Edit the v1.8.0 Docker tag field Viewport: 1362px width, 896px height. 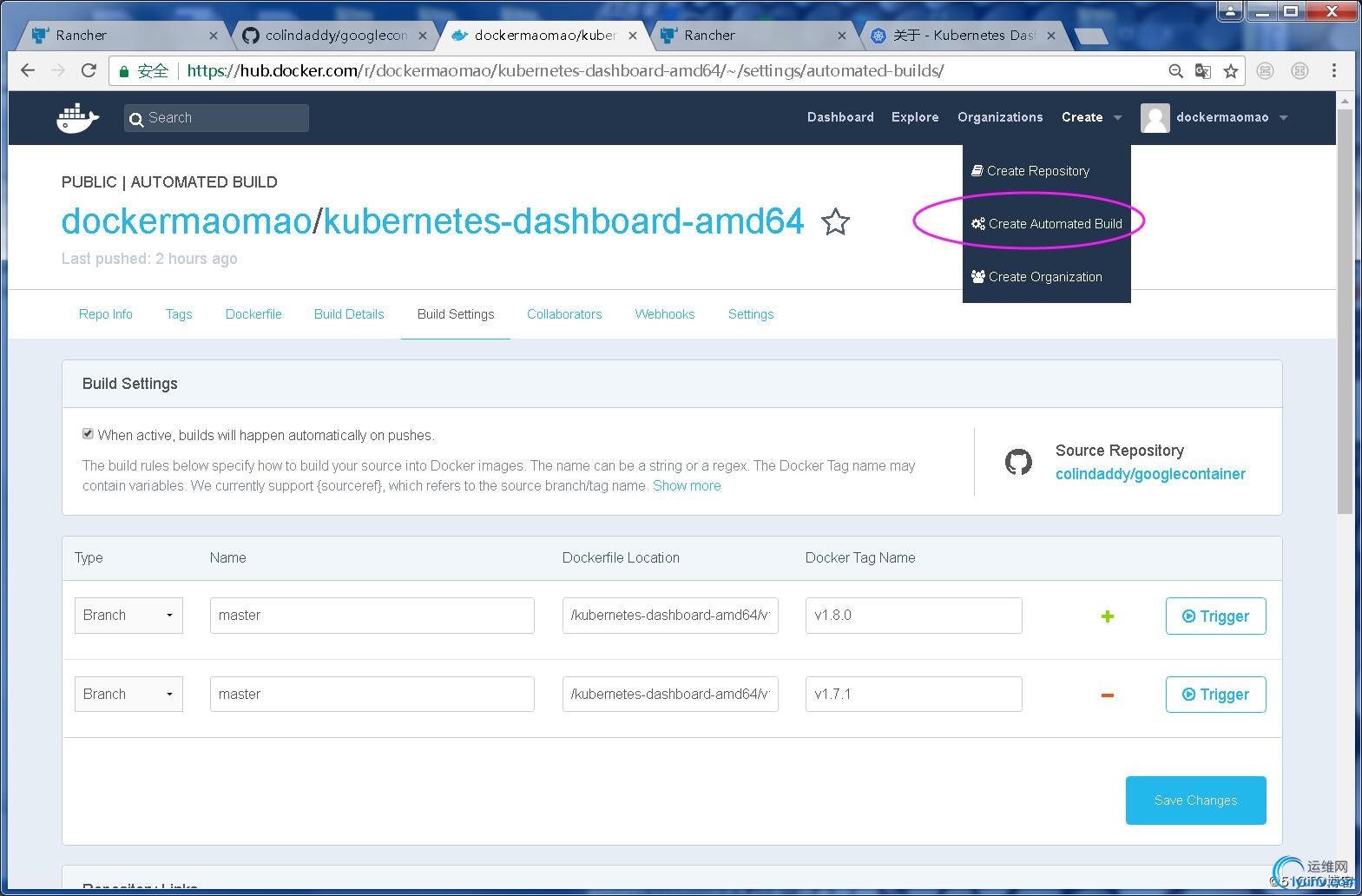(x=913, y=616)
